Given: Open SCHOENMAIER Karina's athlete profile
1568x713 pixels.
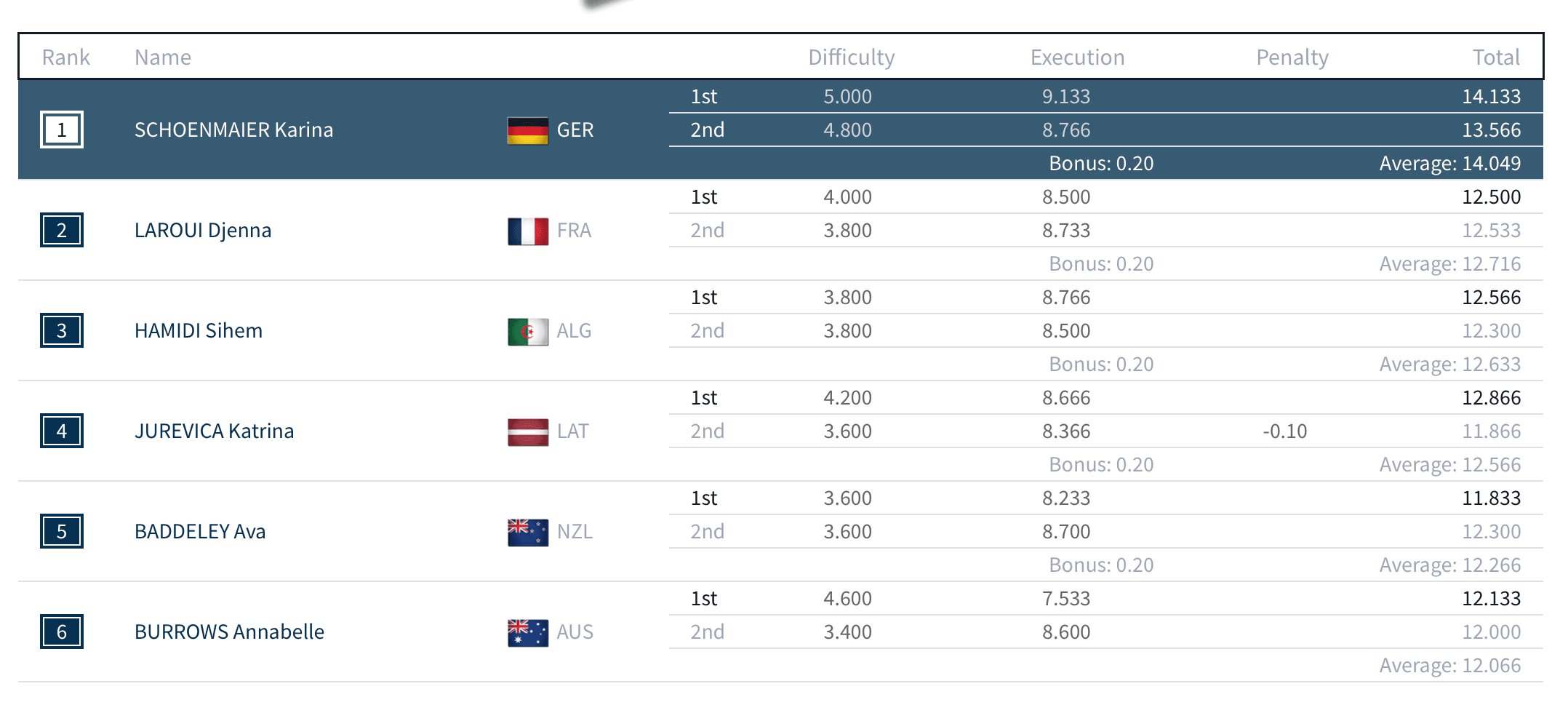Looking at the screenshot, I should tap(234, 130).
